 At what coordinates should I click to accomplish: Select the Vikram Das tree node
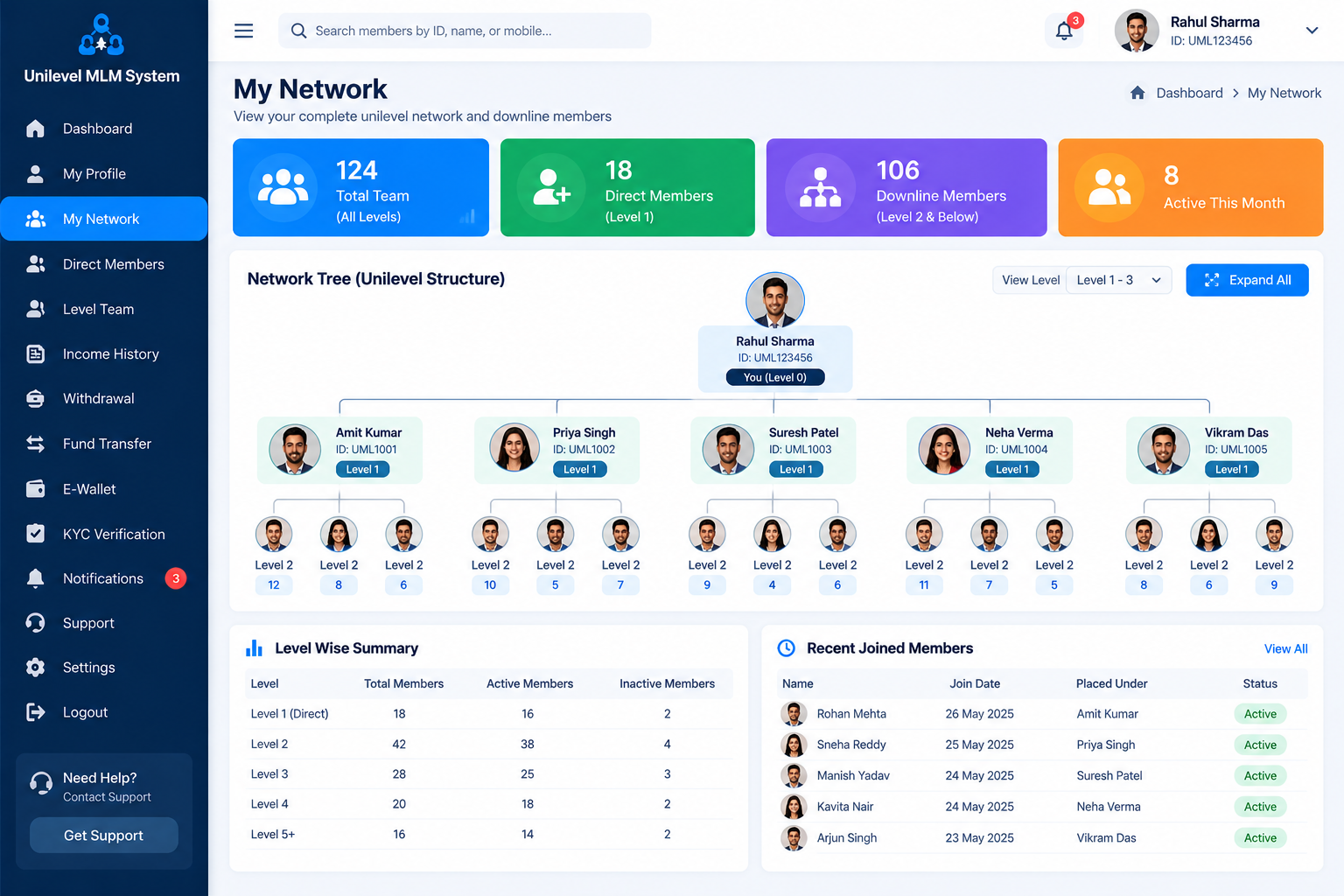point(1208,450)
